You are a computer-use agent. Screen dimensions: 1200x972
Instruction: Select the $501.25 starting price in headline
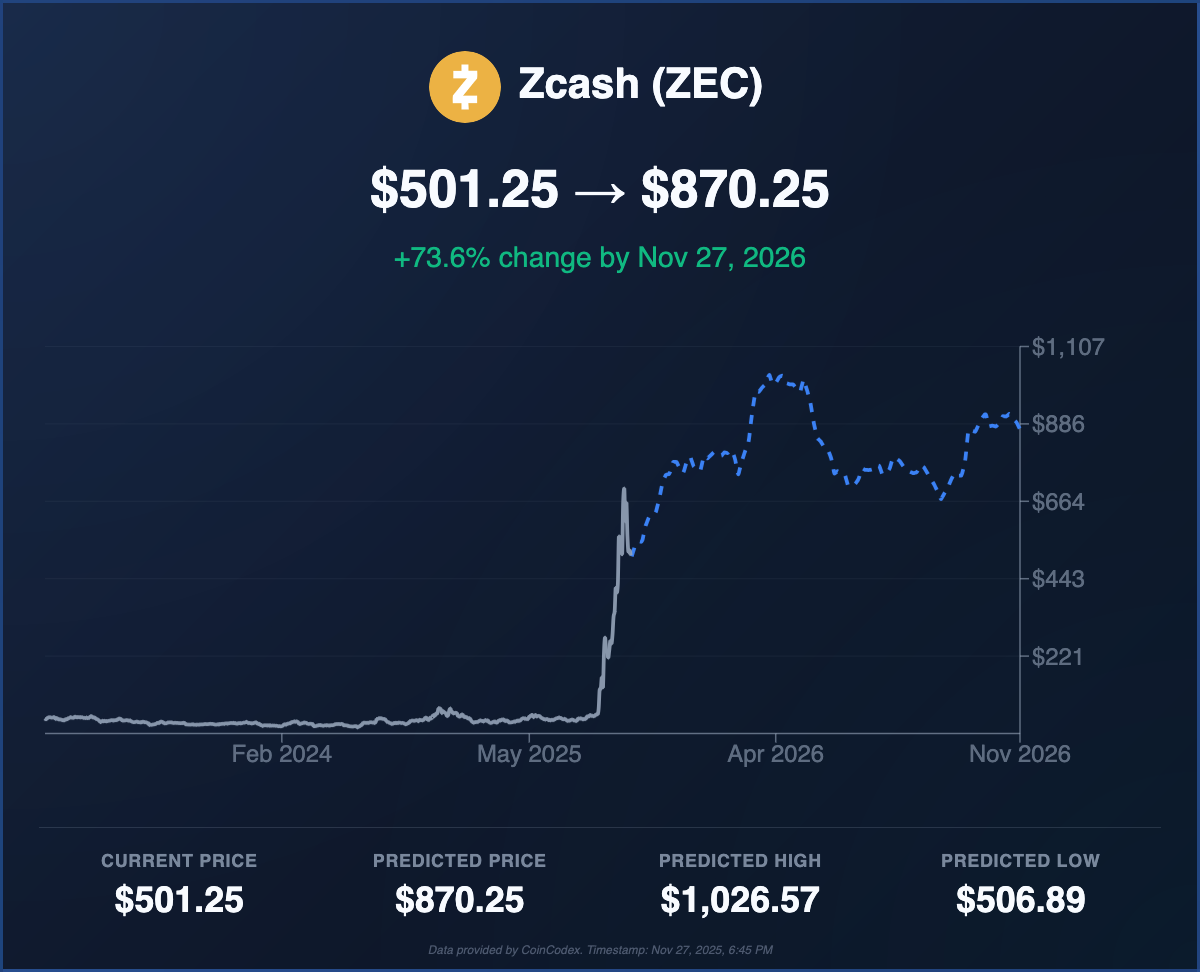pos(464,189)
